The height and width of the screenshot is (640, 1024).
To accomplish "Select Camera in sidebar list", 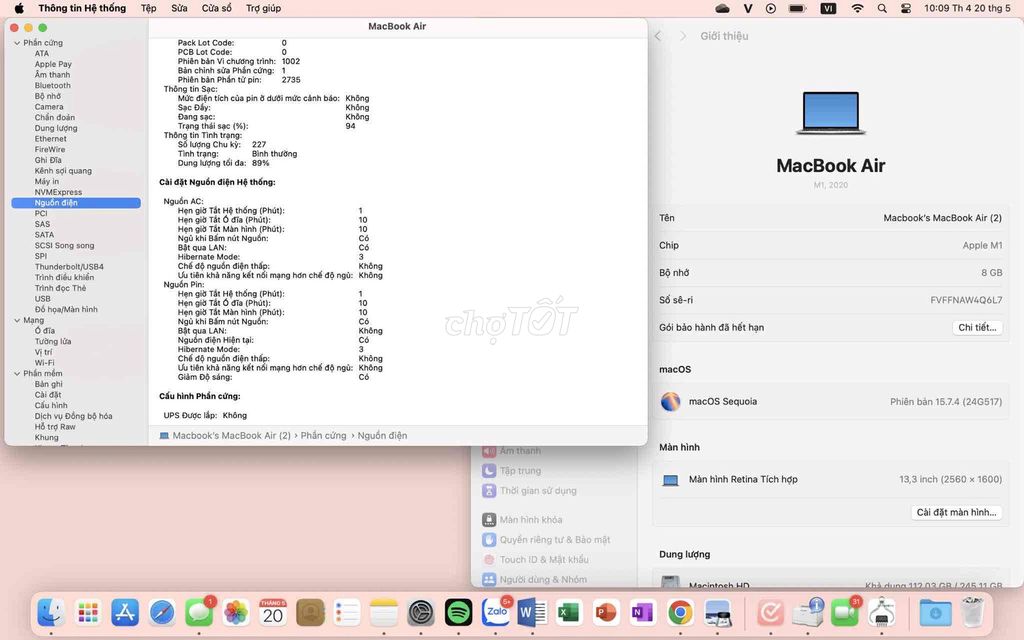I will 49,106.
